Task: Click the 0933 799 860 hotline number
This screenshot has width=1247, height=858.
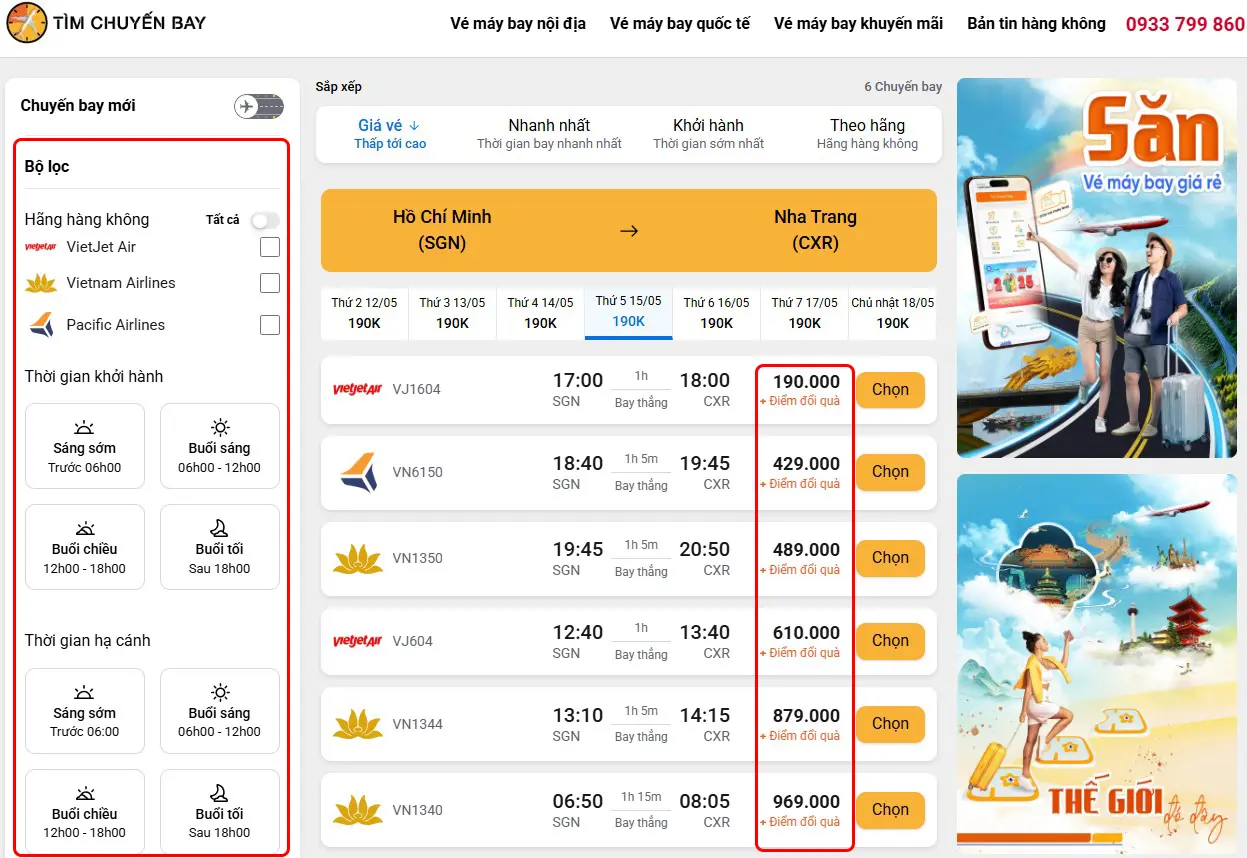Action: tap(1185, 24)
